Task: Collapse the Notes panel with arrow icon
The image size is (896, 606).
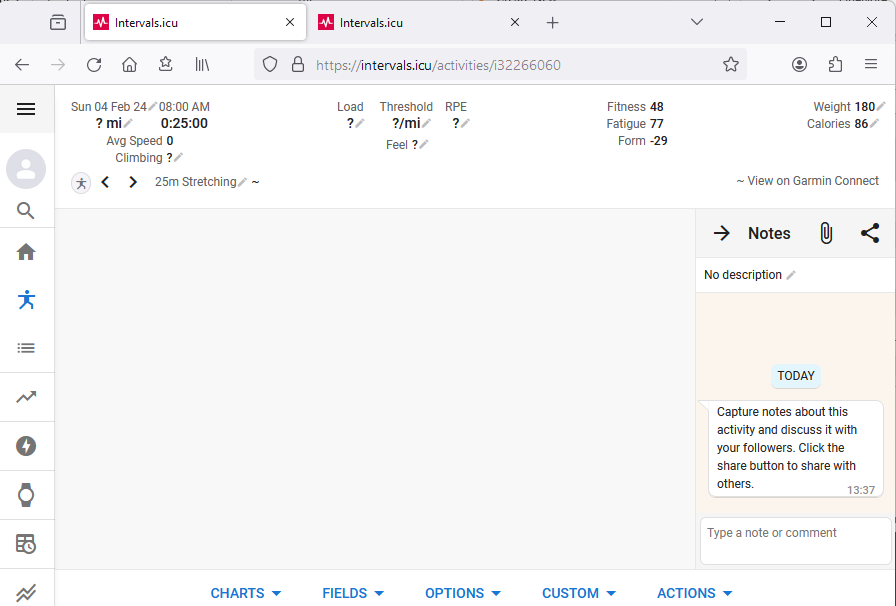Action: point(722,233)
